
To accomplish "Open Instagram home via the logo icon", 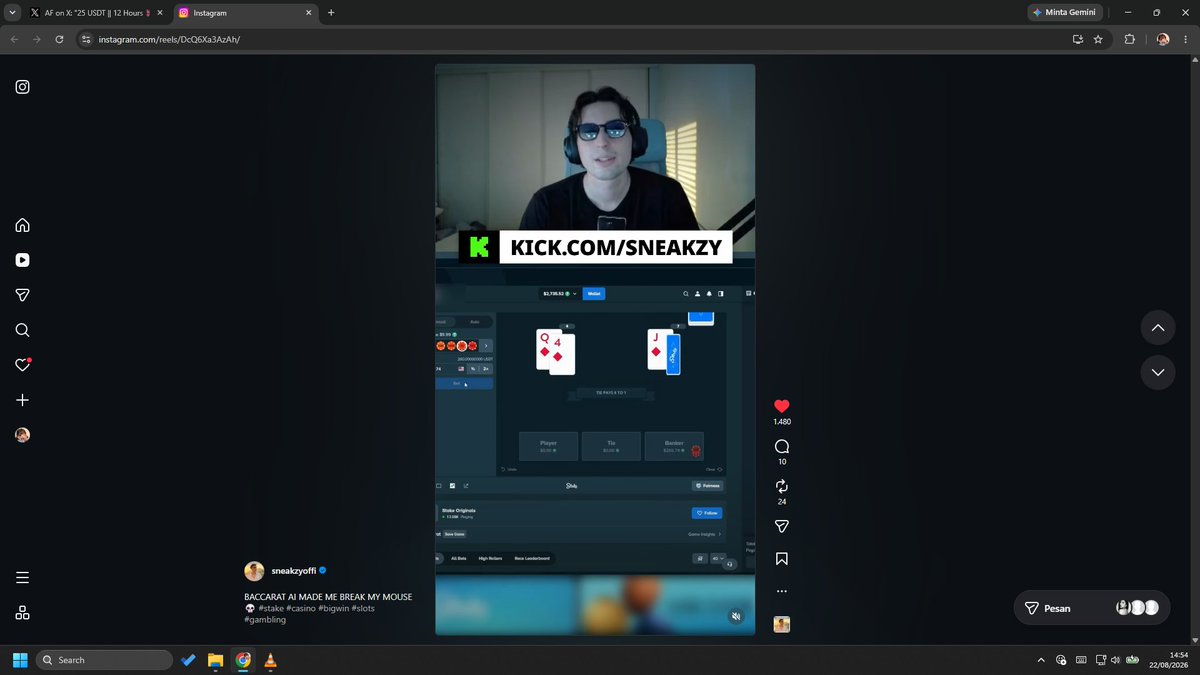I will click(x=22, y=87).
